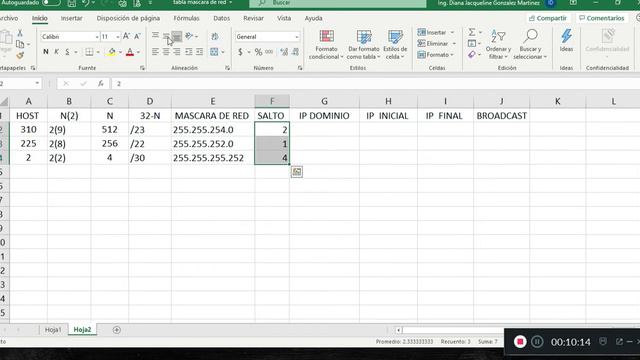Image resolution: width=640 pixels, height=360 pixels.
Task: Align cell text to the left
Action: 156,52
